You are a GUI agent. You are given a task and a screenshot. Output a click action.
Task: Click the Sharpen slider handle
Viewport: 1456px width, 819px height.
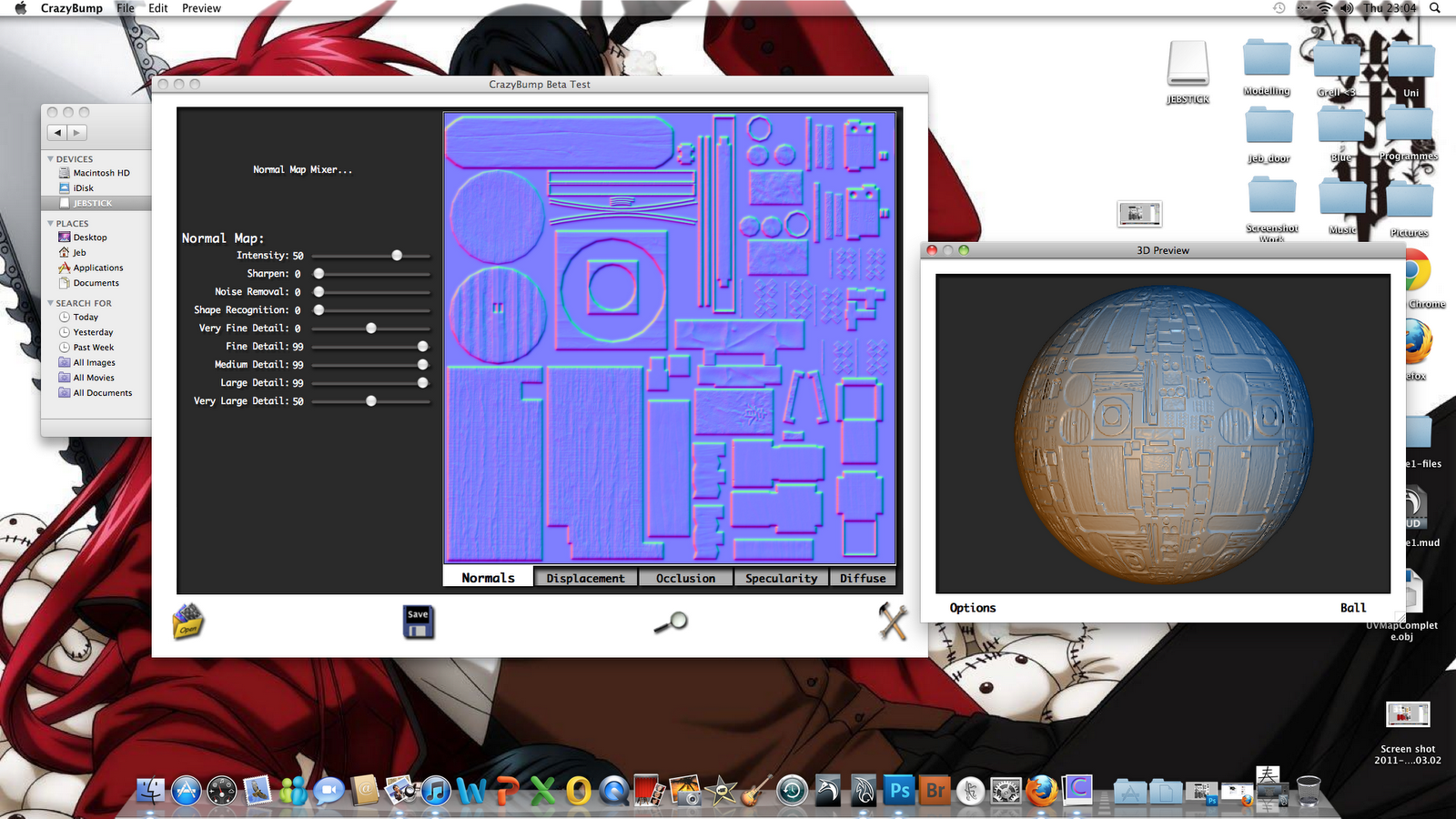[x=318, y=274]
